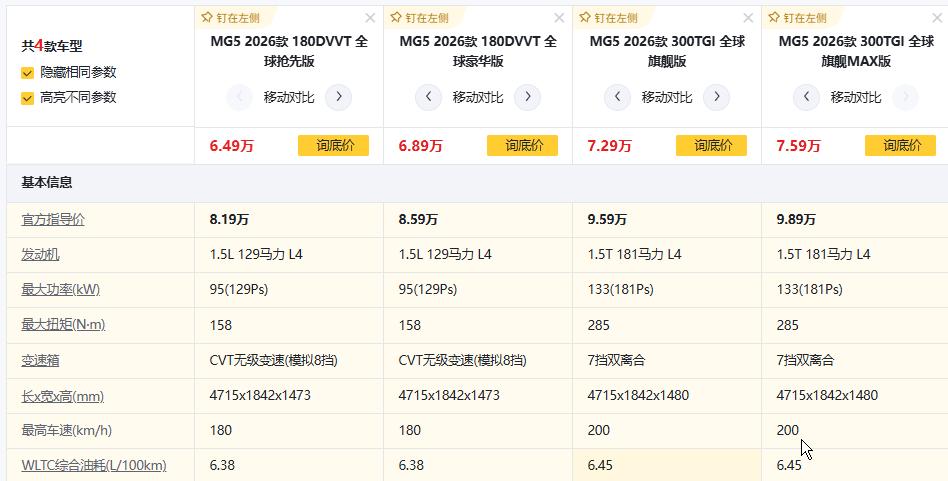This screenshot has height=481, width=948.
Task: Move 全球旗舰版 column left with arrow
Action: tap(617, 97)
